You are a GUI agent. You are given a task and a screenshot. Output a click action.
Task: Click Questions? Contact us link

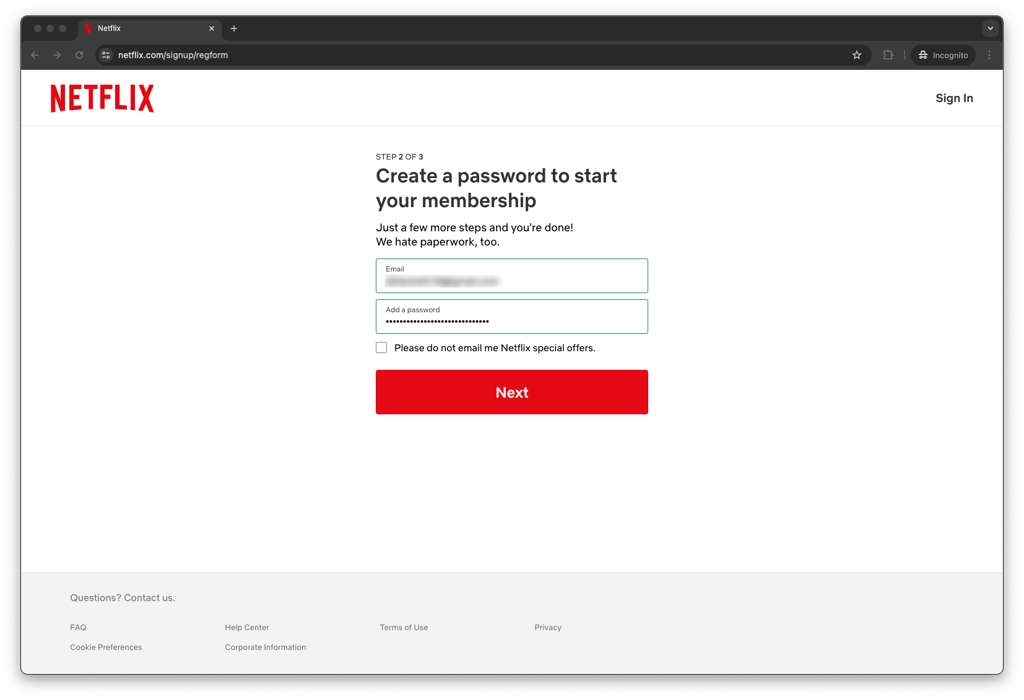pos(123,597)
